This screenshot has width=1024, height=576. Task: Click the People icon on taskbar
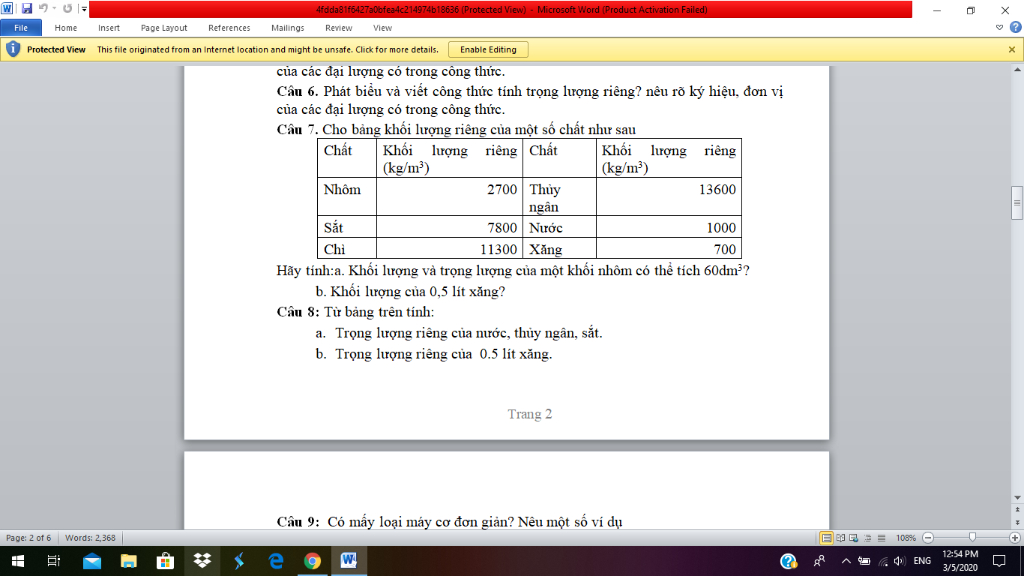819,561
